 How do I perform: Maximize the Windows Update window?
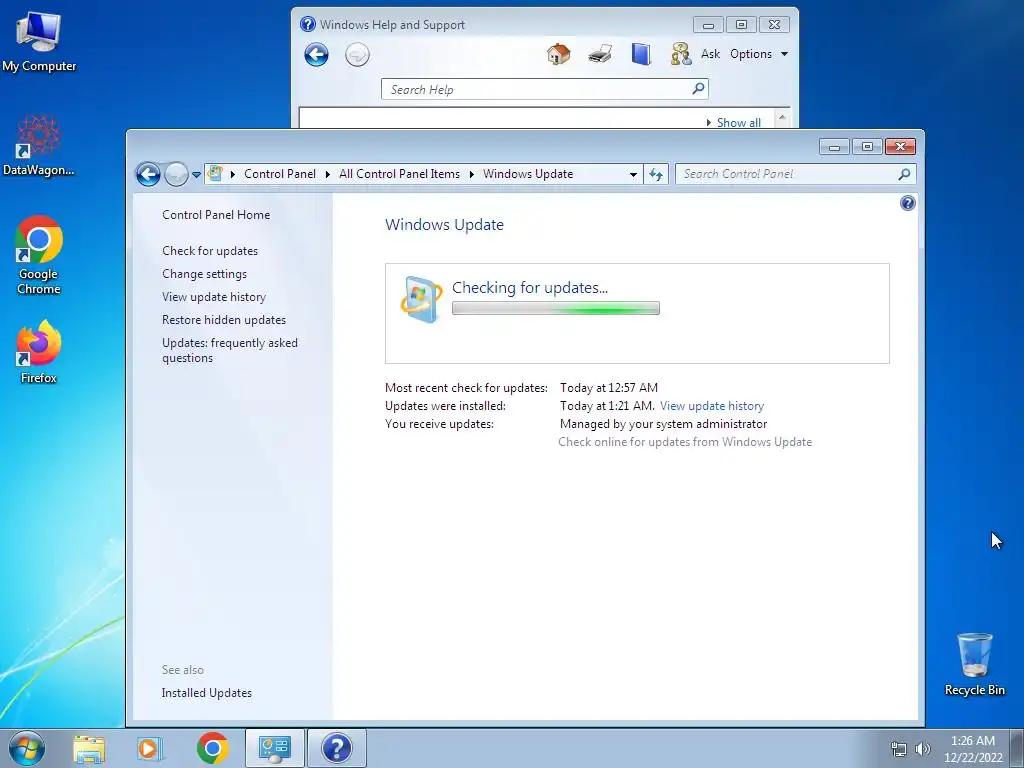pyautogui.click(x=867, y=146)
